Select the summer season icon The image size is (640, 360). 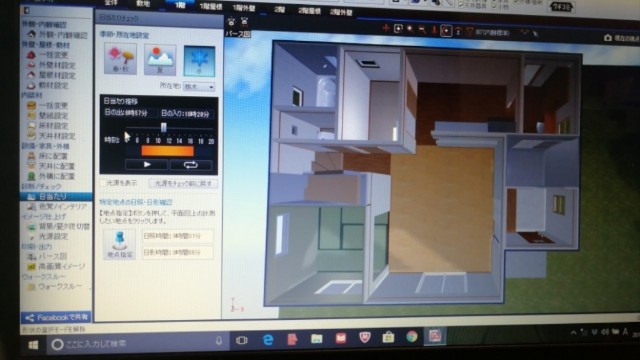(160, 60)
